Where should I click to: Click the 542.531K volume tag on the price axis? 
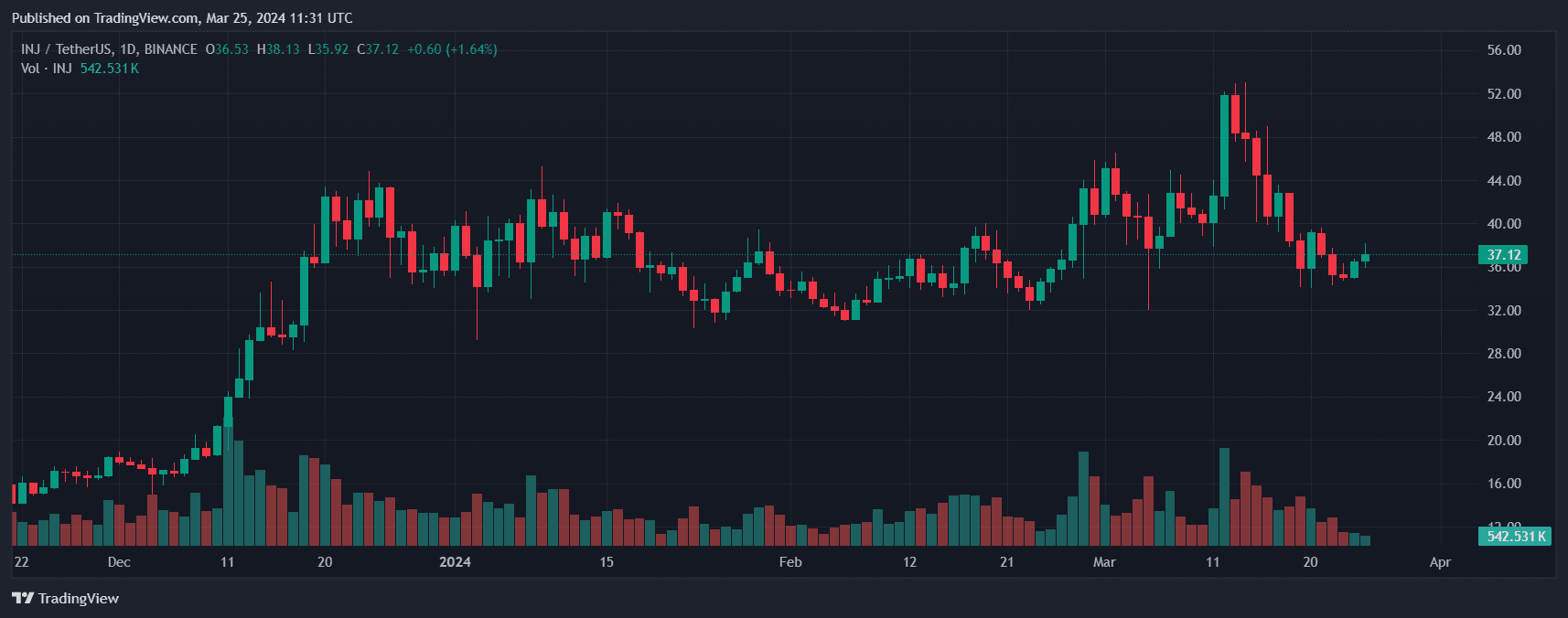tap(1515, 537)
